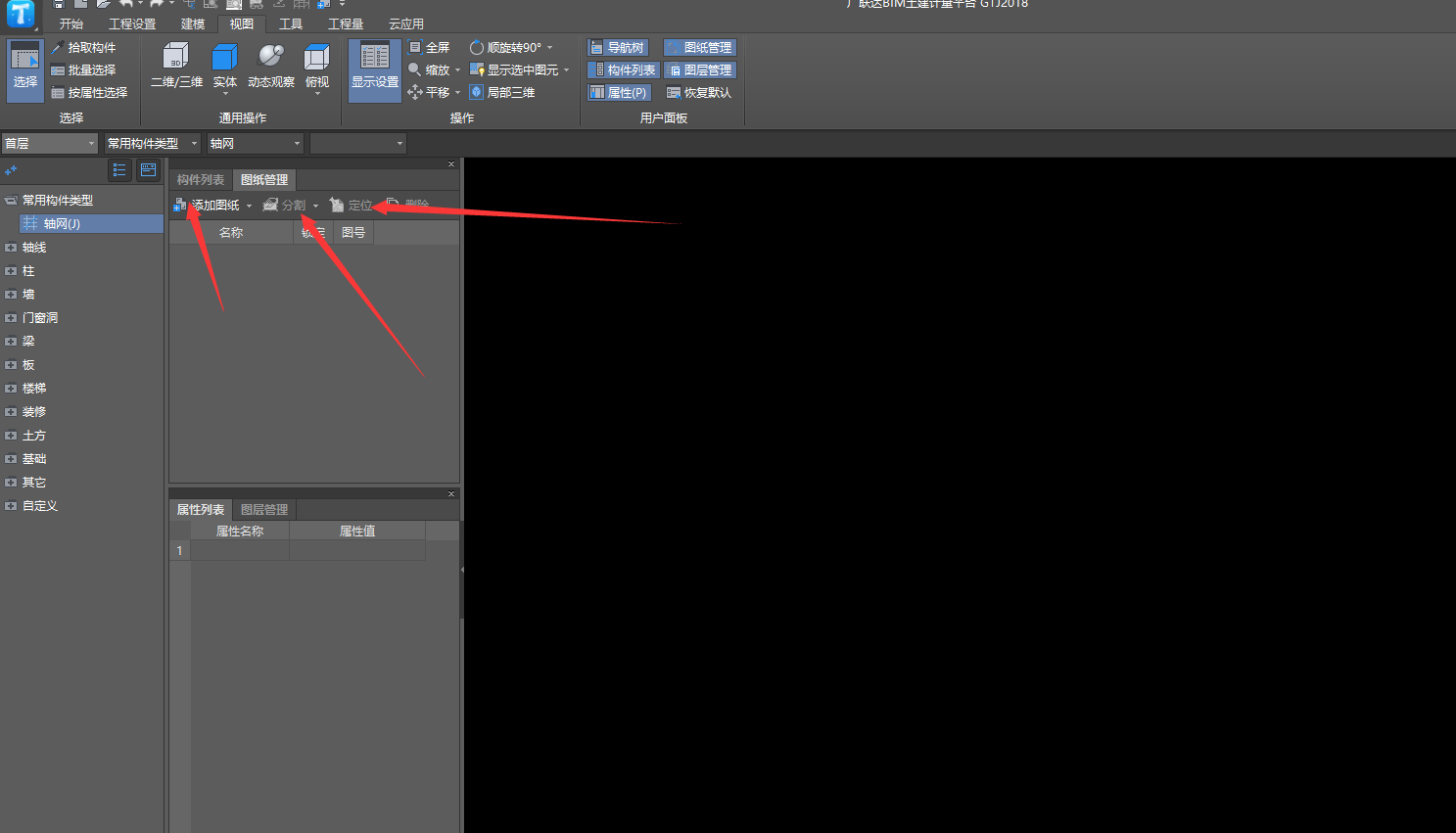Click 恢复默认 restore default layout
This screenshot has width=1456, height=833.
click(699, 92)
